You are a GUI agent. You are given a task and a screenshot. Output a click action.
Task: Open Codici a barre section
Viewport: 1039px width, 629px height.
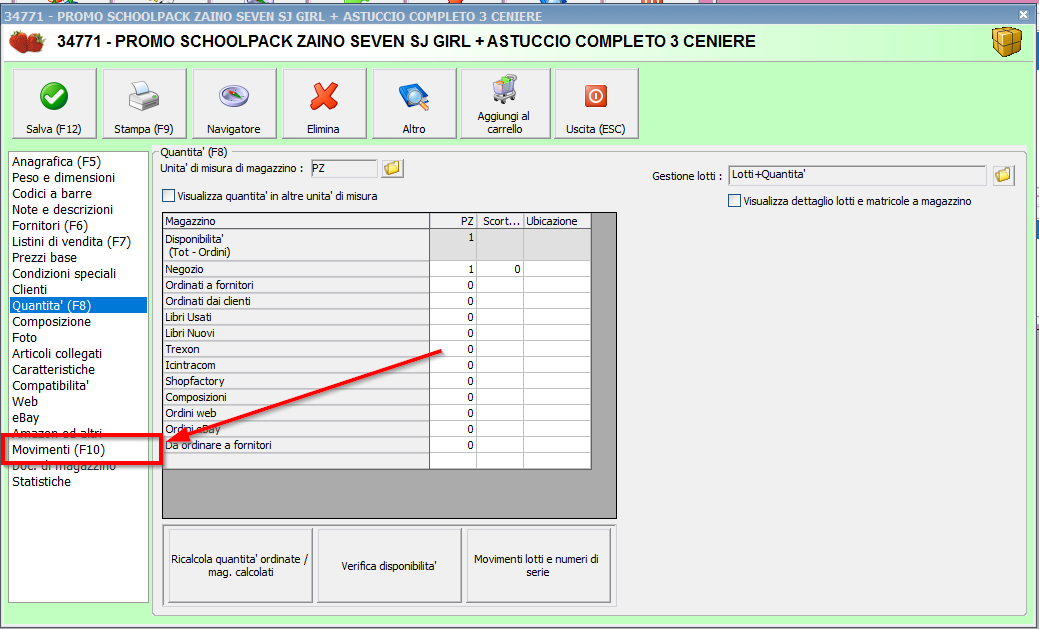52,194
